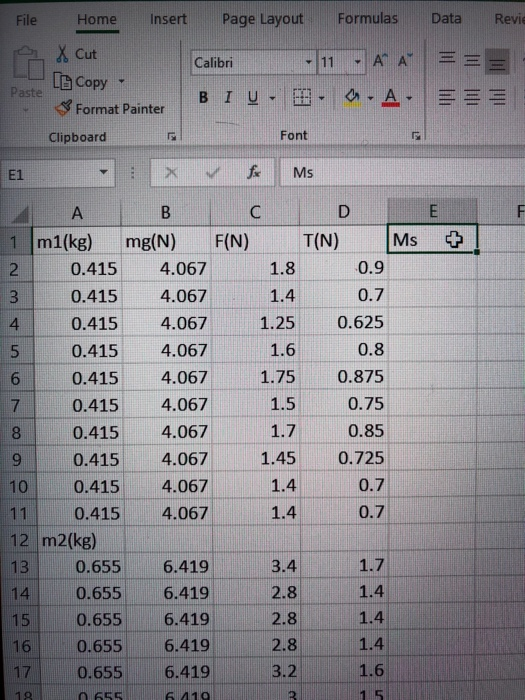The height and width of the screenshot is (700, 525).
Task: Click the Paste clipboard icon
Action: click(x=28, y=63)
